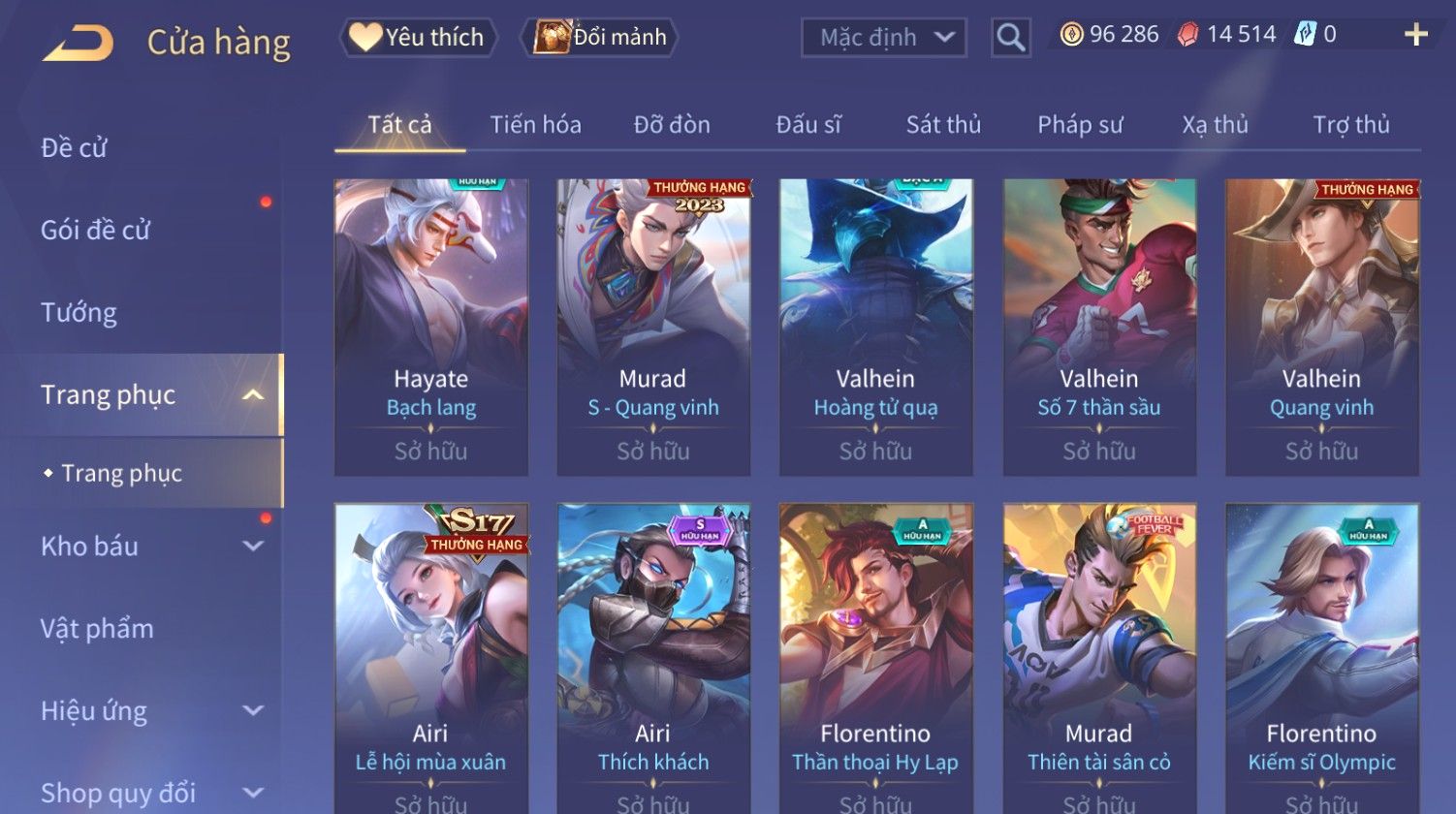Open Yêu thích heart favorites
This screenshot has width=1456, height=814.
tap(418, 37)
